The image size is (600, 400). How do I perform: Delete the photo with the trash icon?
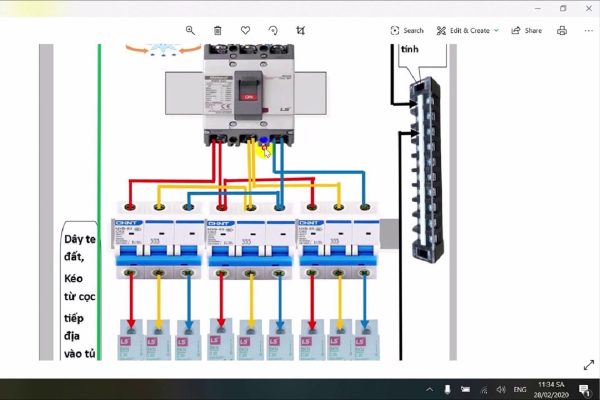click(x=217, y=31)
